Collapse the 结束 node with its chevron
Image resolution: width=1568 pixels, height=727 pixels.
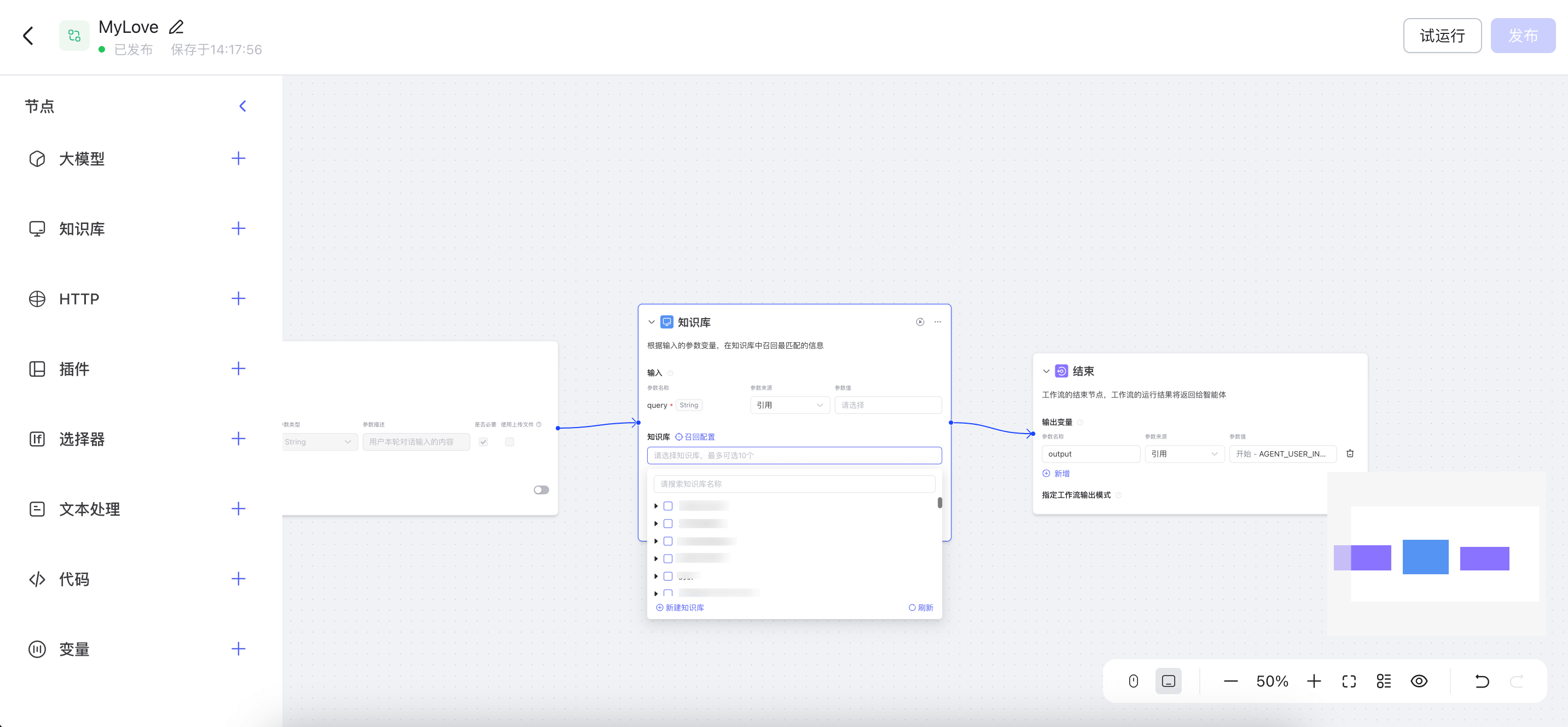1046,371
